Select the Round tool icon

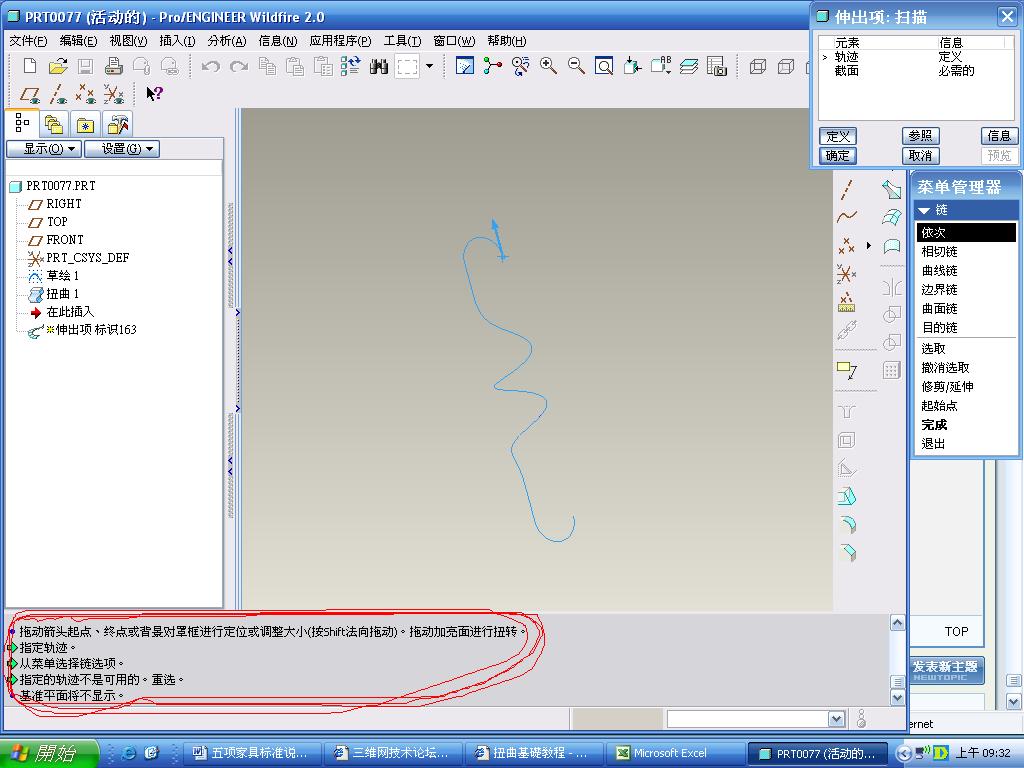[847, 525]
